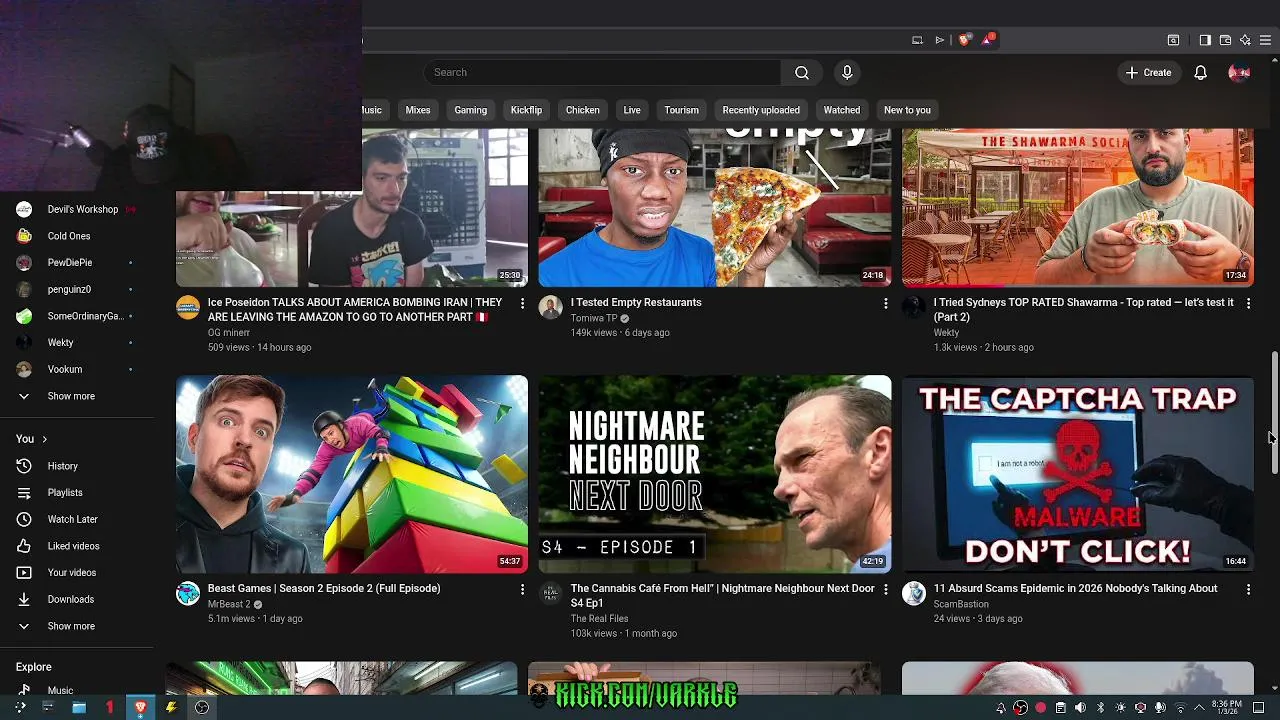Click the Tomiwa TP channel avatar
Image resolution: width=1280 pixels, height=720 pixels.
(x=551, y=307)
